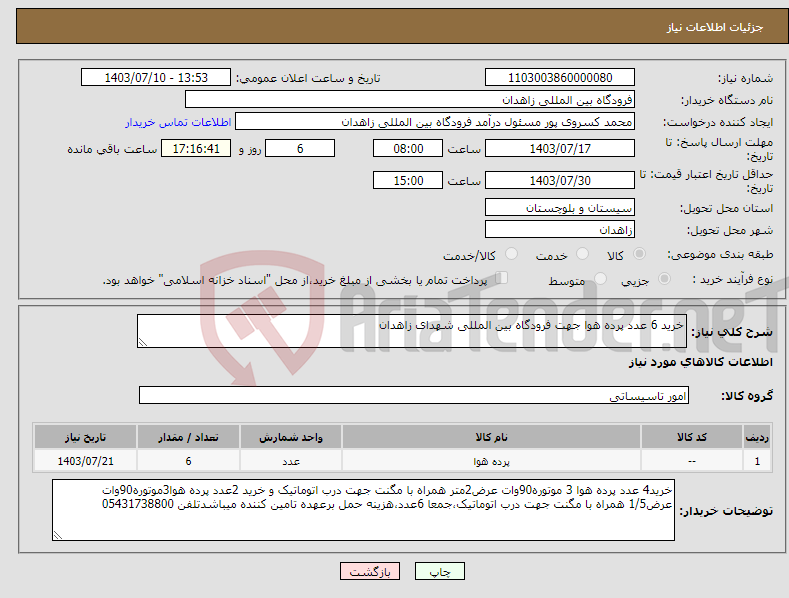Select the خدمت radio button
Viewport: 789px width, 598px height.
(582, 254)
